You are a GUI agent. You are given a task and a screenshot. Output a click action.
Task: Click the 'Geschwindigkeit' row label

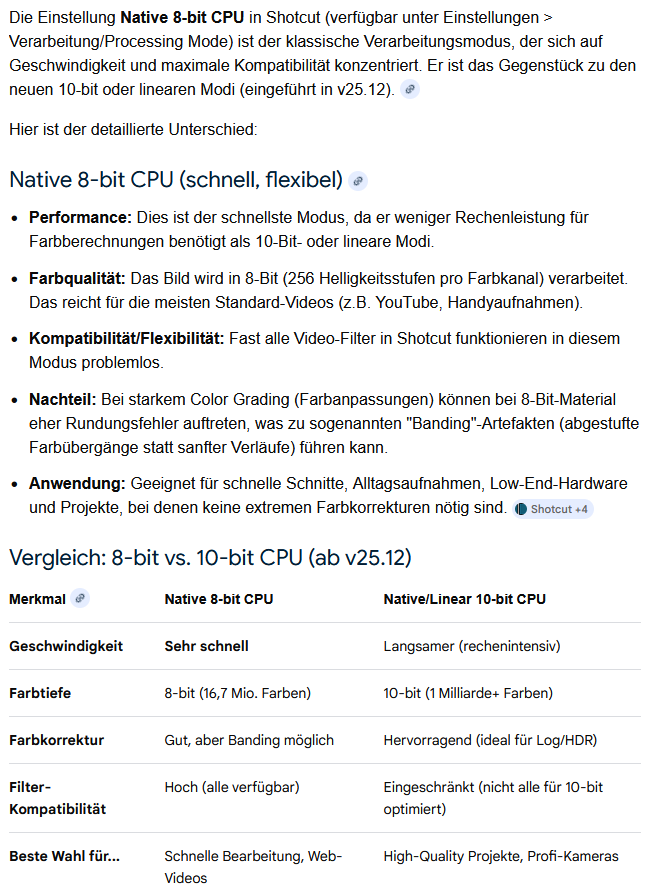(x=66, y=646)
